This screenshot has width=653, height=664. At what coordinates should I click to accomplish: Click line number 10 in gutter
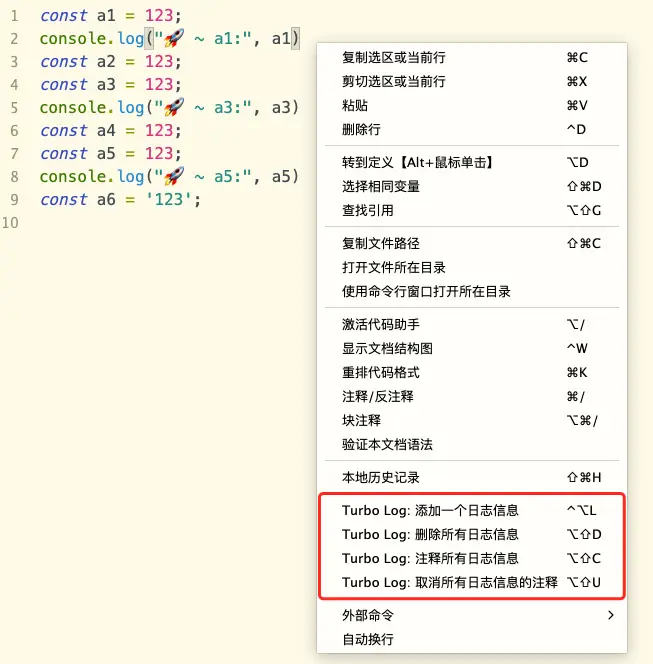pos(11,223)
